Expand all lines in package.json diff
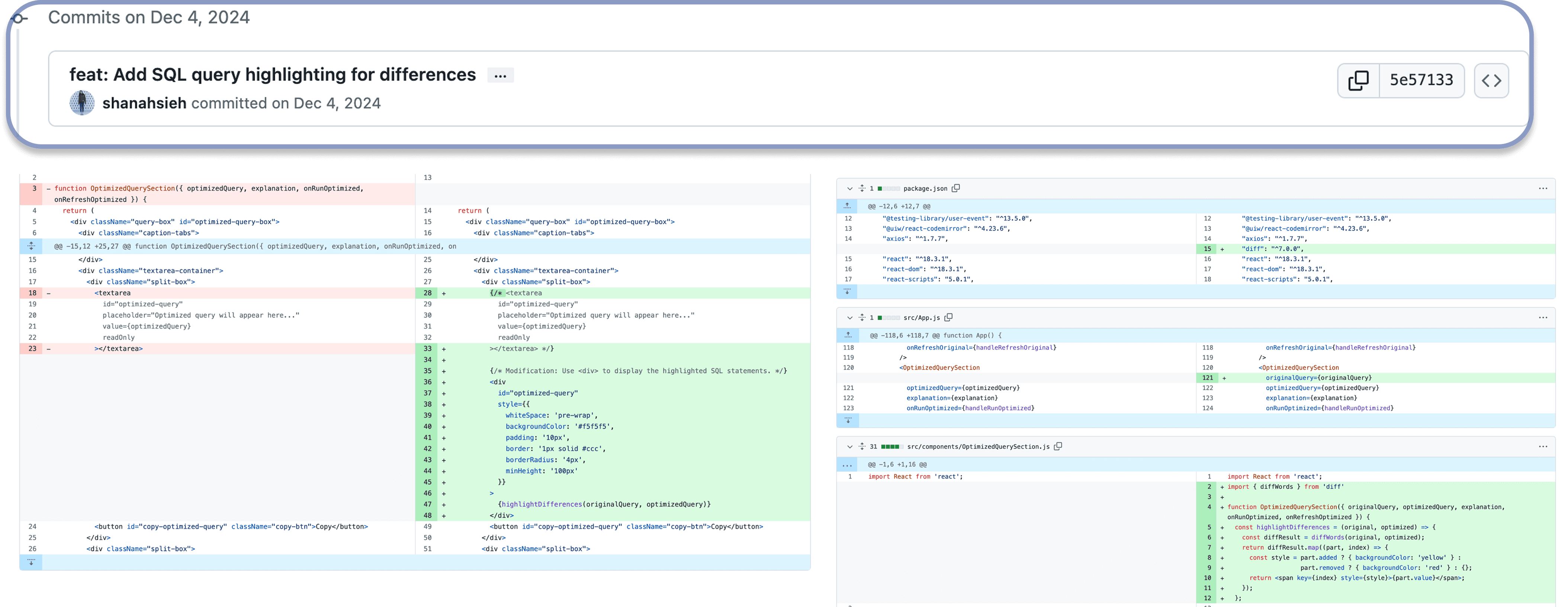Screen dimensions: 1568x607 862,188
